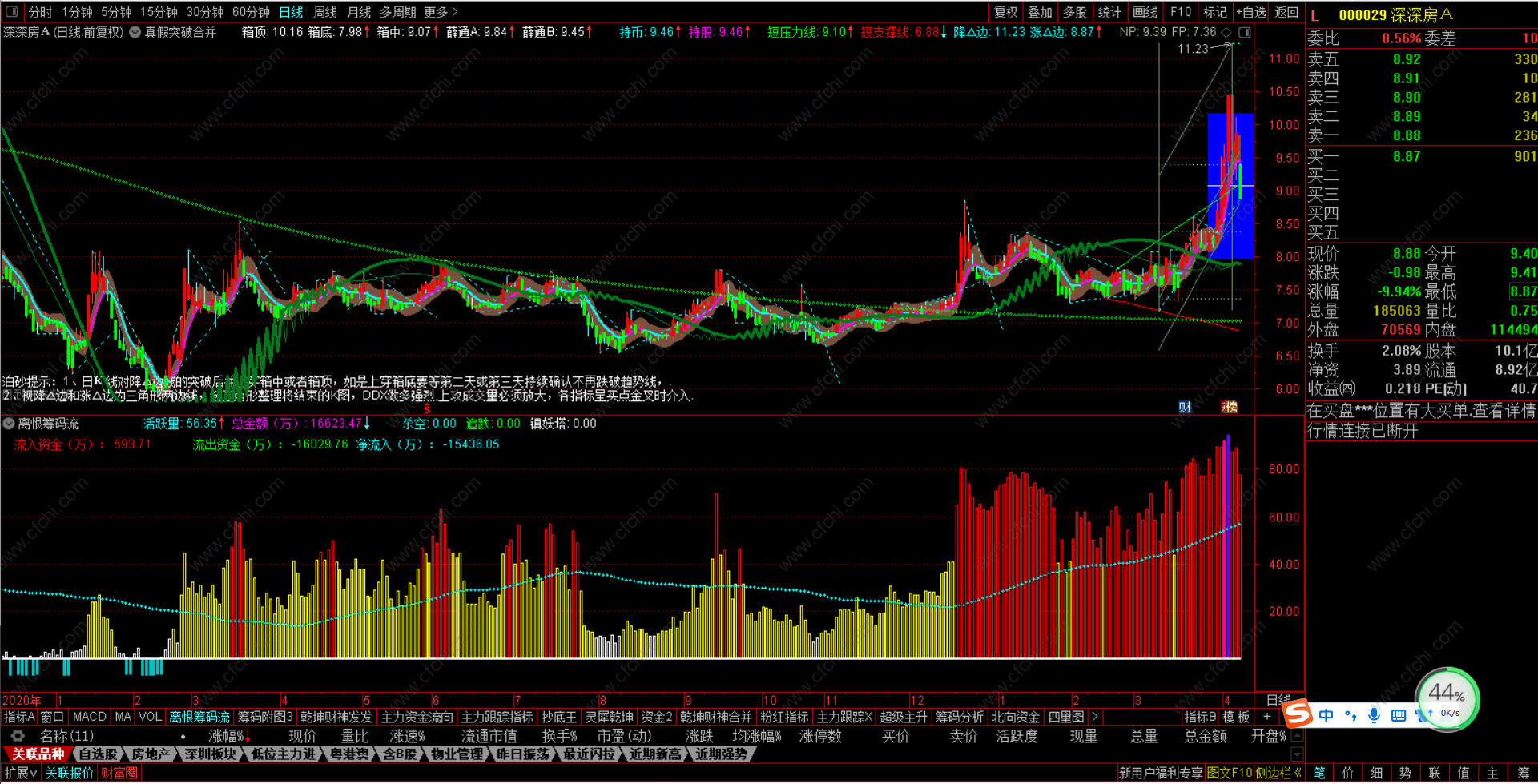Select the MACD indicator tab
The image size is (1538, 784).
coord(89,717)
